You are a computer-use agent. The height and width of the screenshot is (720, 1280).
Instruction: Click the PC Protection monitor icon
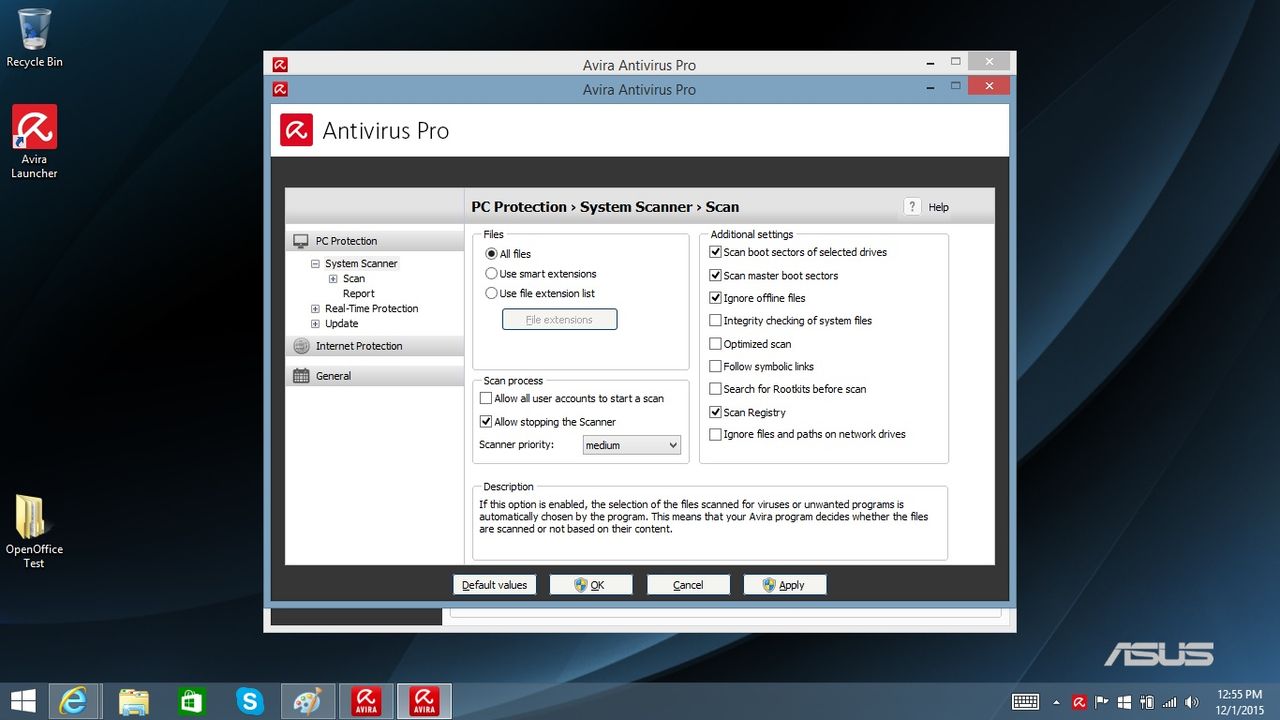click(301, 241)
